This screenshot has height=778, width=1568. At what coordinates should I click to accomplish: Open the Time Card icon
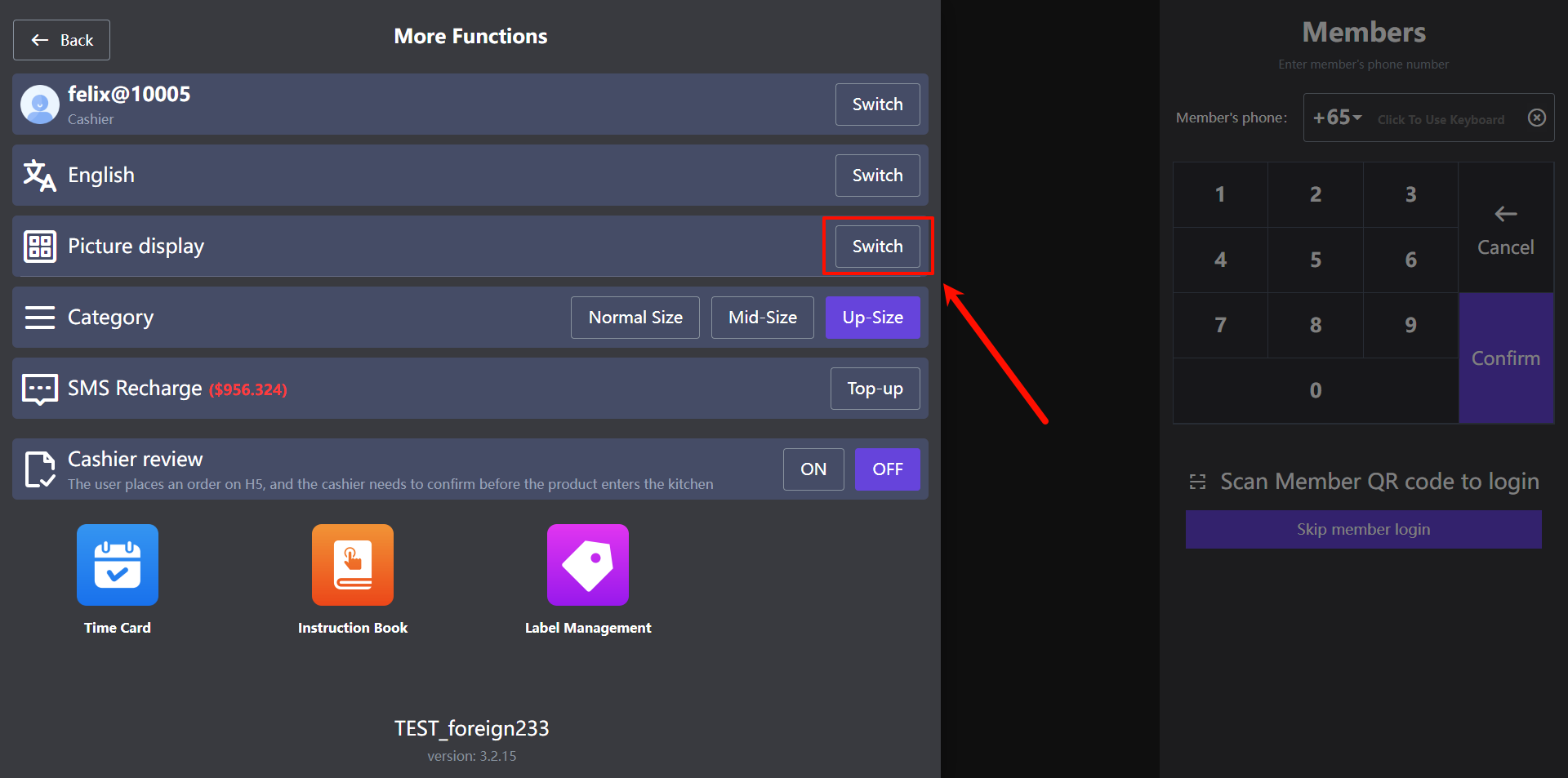click(118, 565)
